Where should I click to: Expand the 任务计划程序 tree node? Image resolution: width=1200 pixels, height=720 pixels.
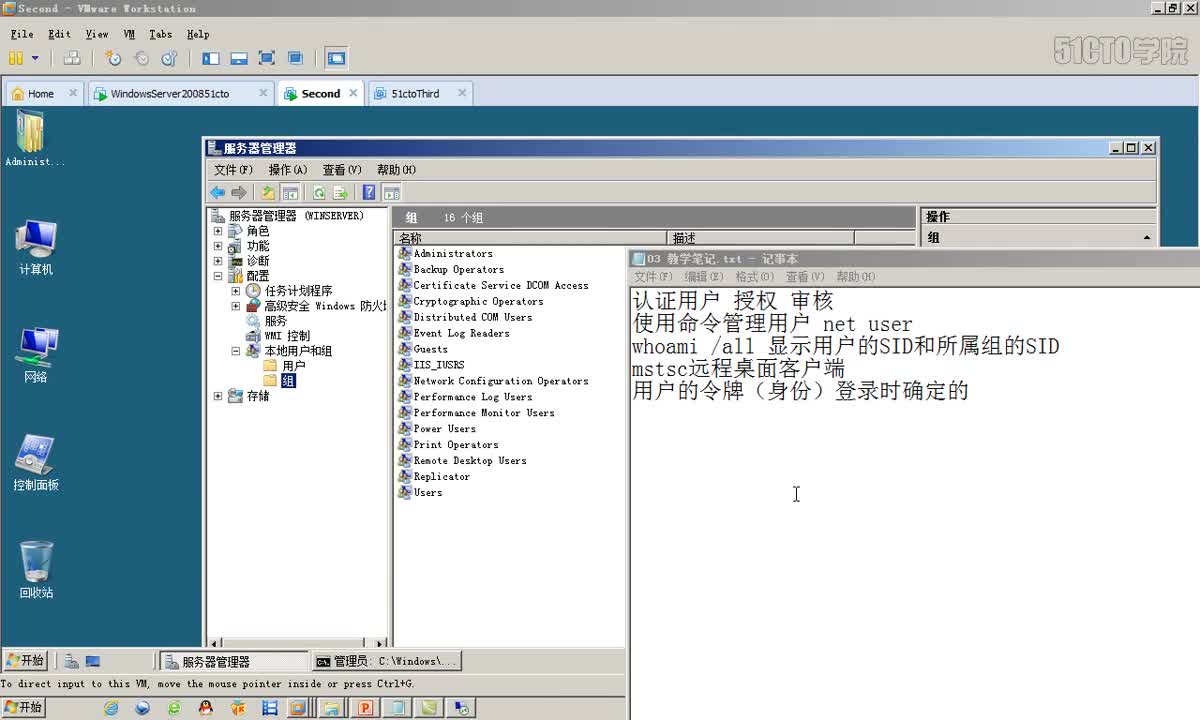(x=236, y=291)
